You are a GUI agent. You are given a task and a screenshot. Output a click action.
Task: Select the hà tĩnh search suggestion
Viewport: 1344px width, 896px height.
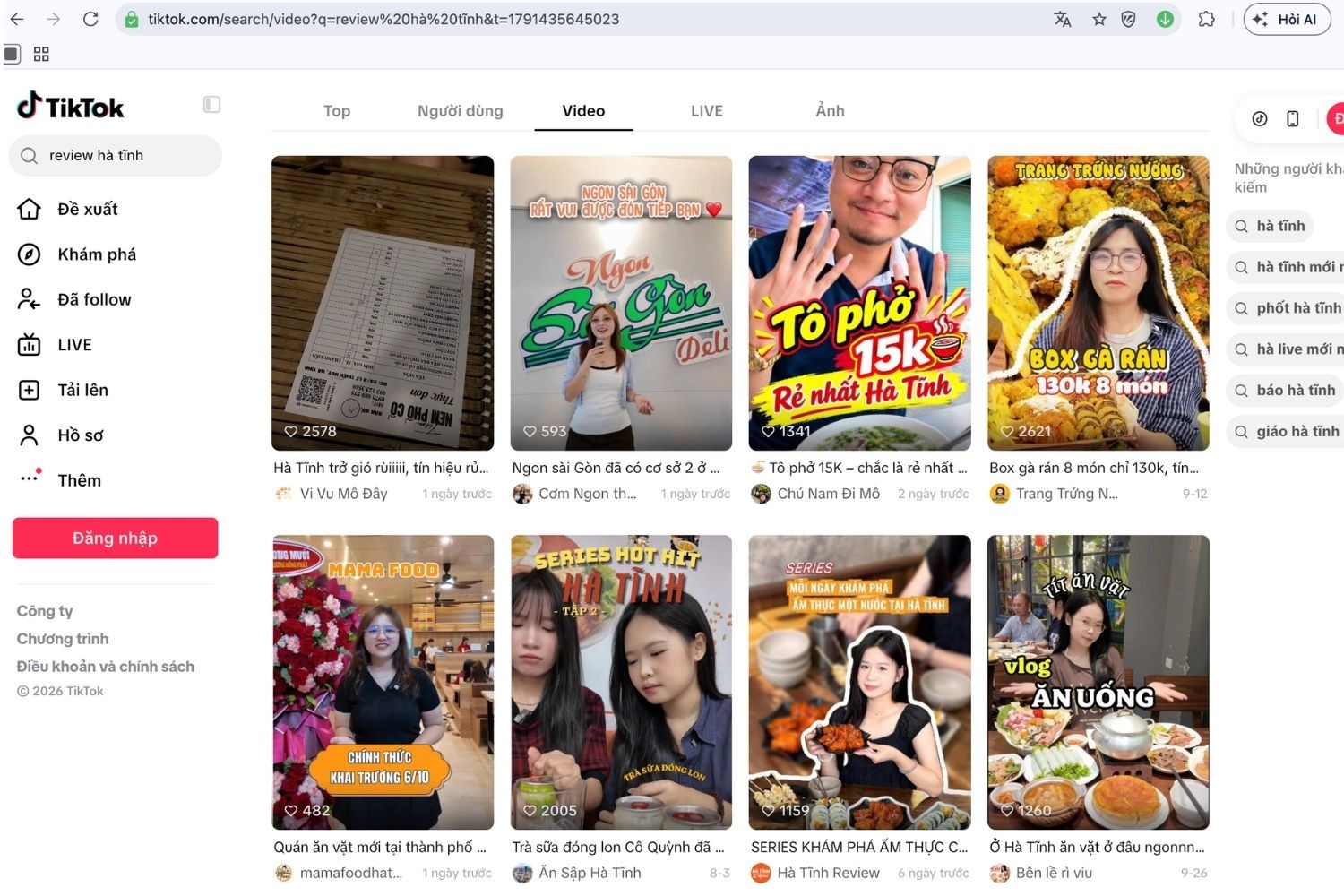tap(1270, 226)
